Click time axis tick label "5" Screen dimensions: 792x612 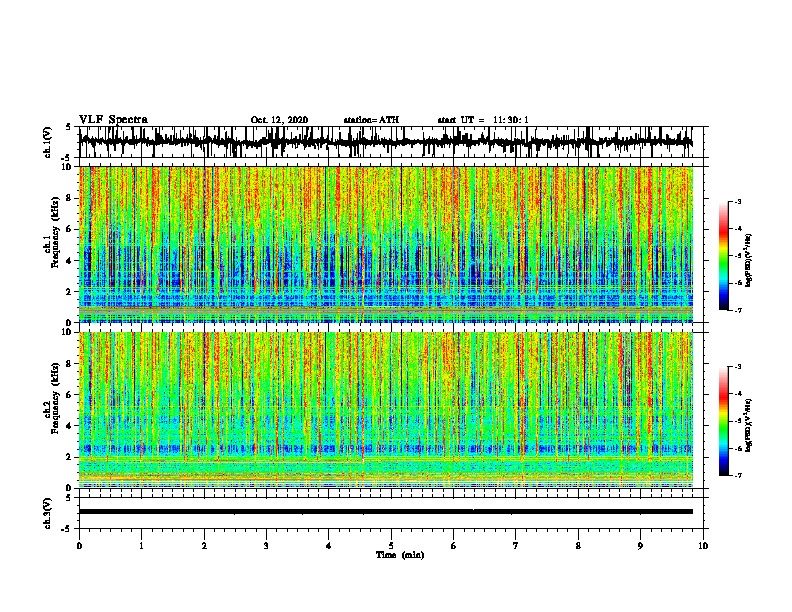coord(391,546)
